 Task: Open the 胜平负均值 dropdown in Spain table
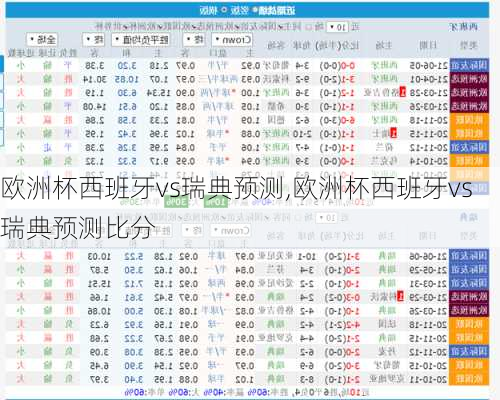[x=140, y=40]
